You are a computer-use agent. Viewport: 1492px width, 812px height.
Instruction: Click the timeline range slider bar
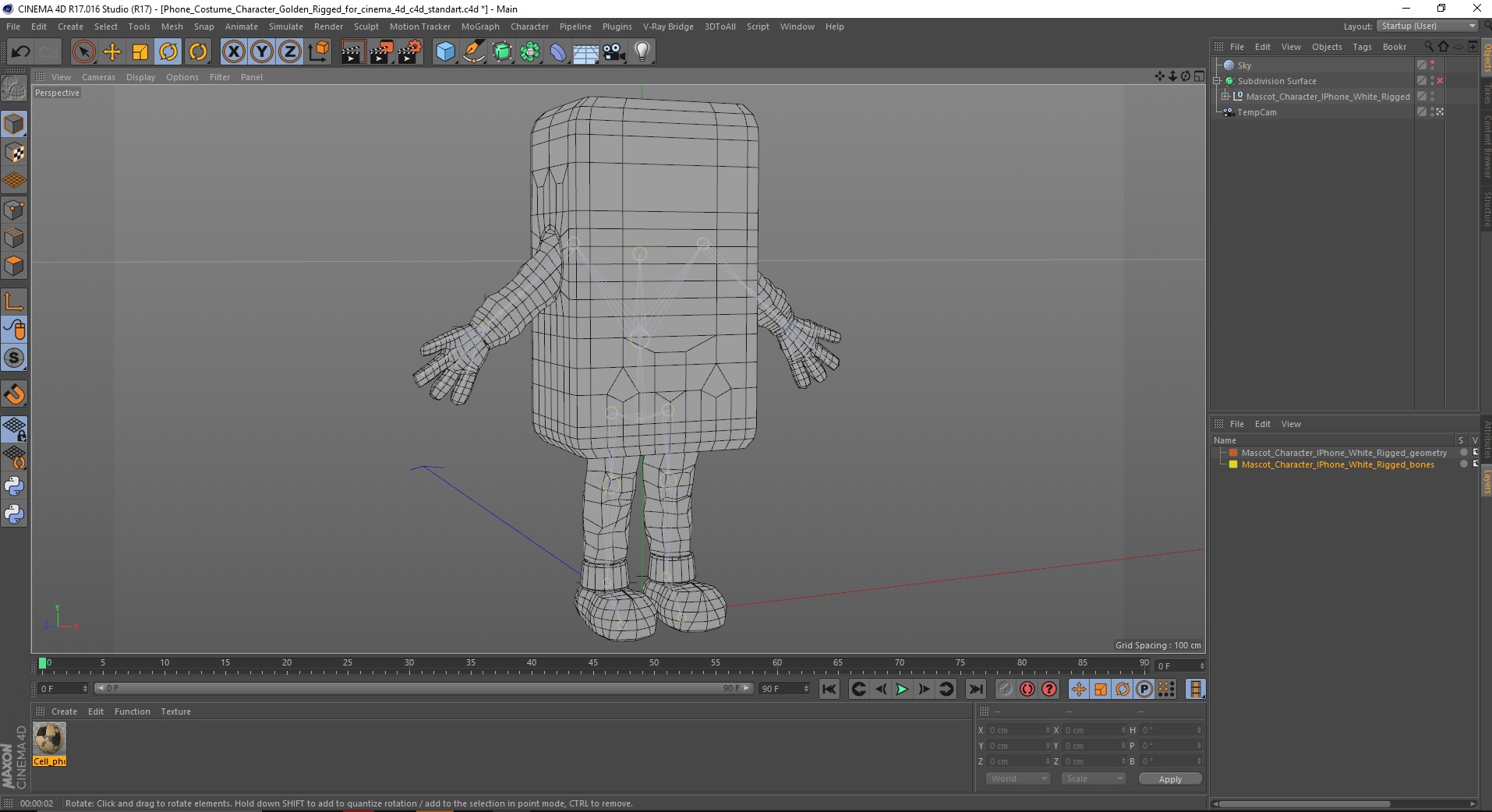(423, 688)
